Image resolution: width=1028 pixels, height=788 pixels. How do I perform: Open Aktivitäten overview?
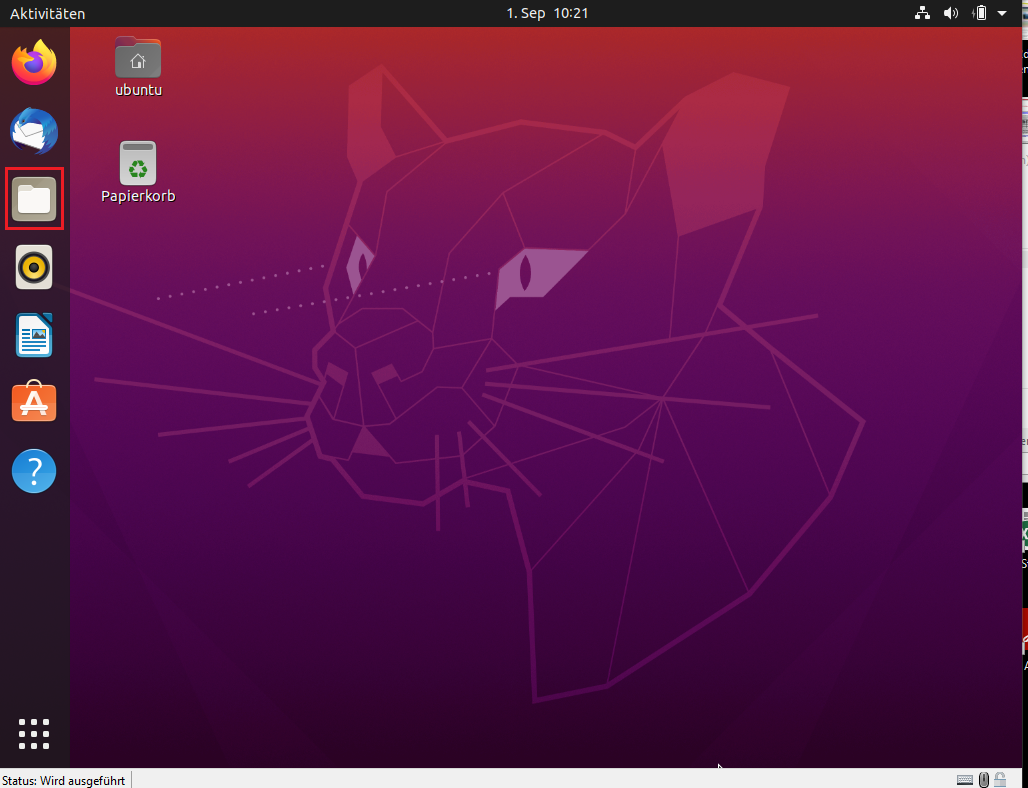47,13
